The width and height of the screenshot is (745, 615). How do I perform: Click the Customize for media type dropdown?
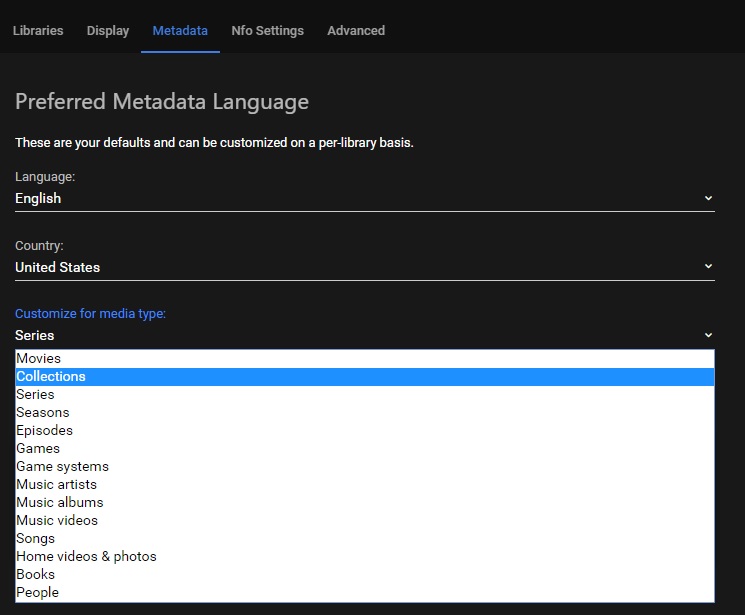click(364, 336)
